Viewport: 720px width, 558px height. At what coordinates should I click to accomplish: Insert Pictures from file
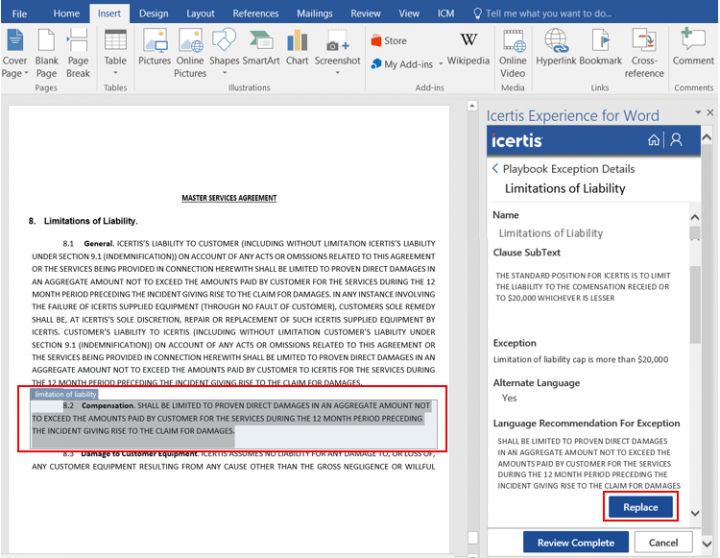point(154,47)
